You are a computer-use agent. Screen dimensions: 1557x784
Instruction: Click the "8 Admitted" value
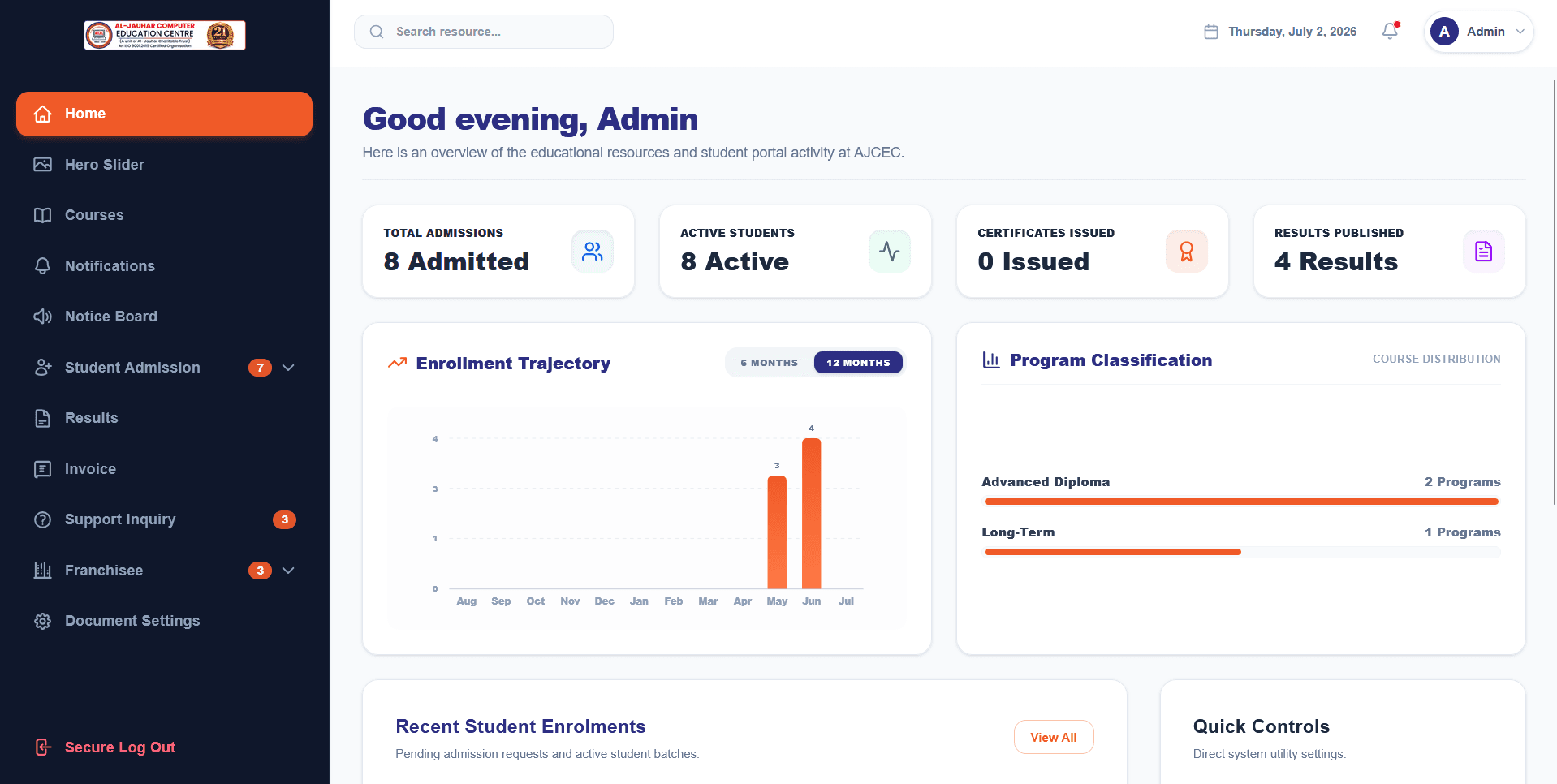(x=456, y=261)
